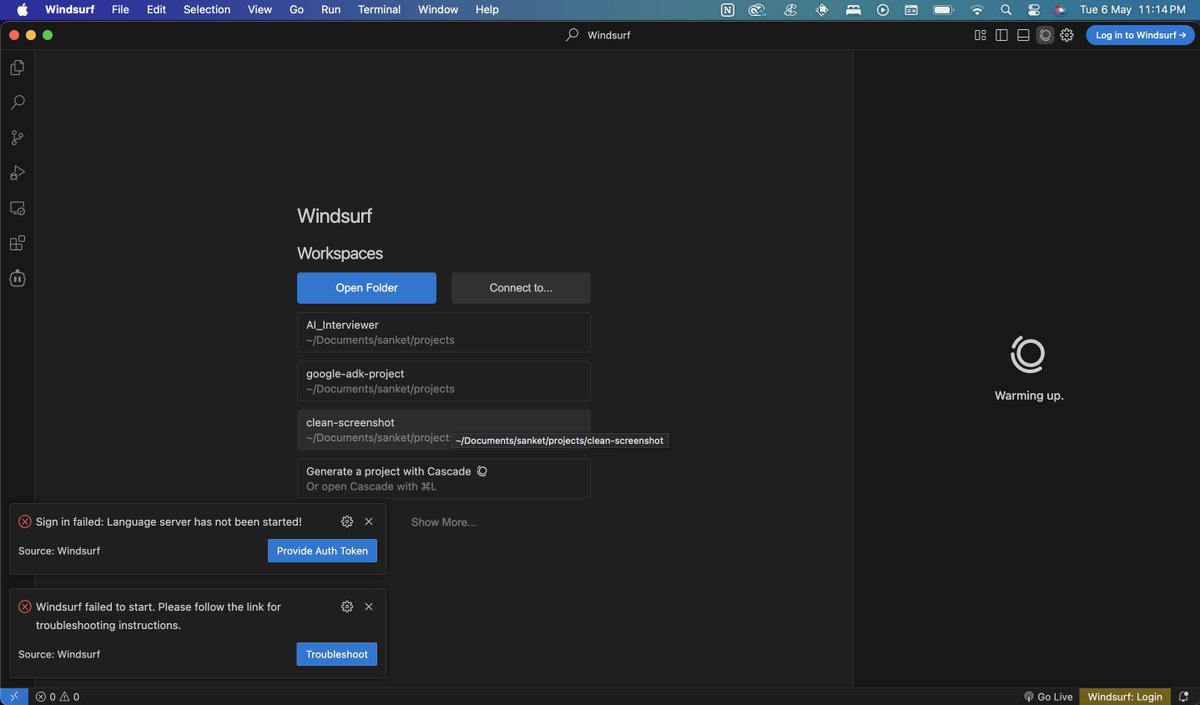The image size is (1200, 705).
Task: Open the Edit menu
Action: 156,10
